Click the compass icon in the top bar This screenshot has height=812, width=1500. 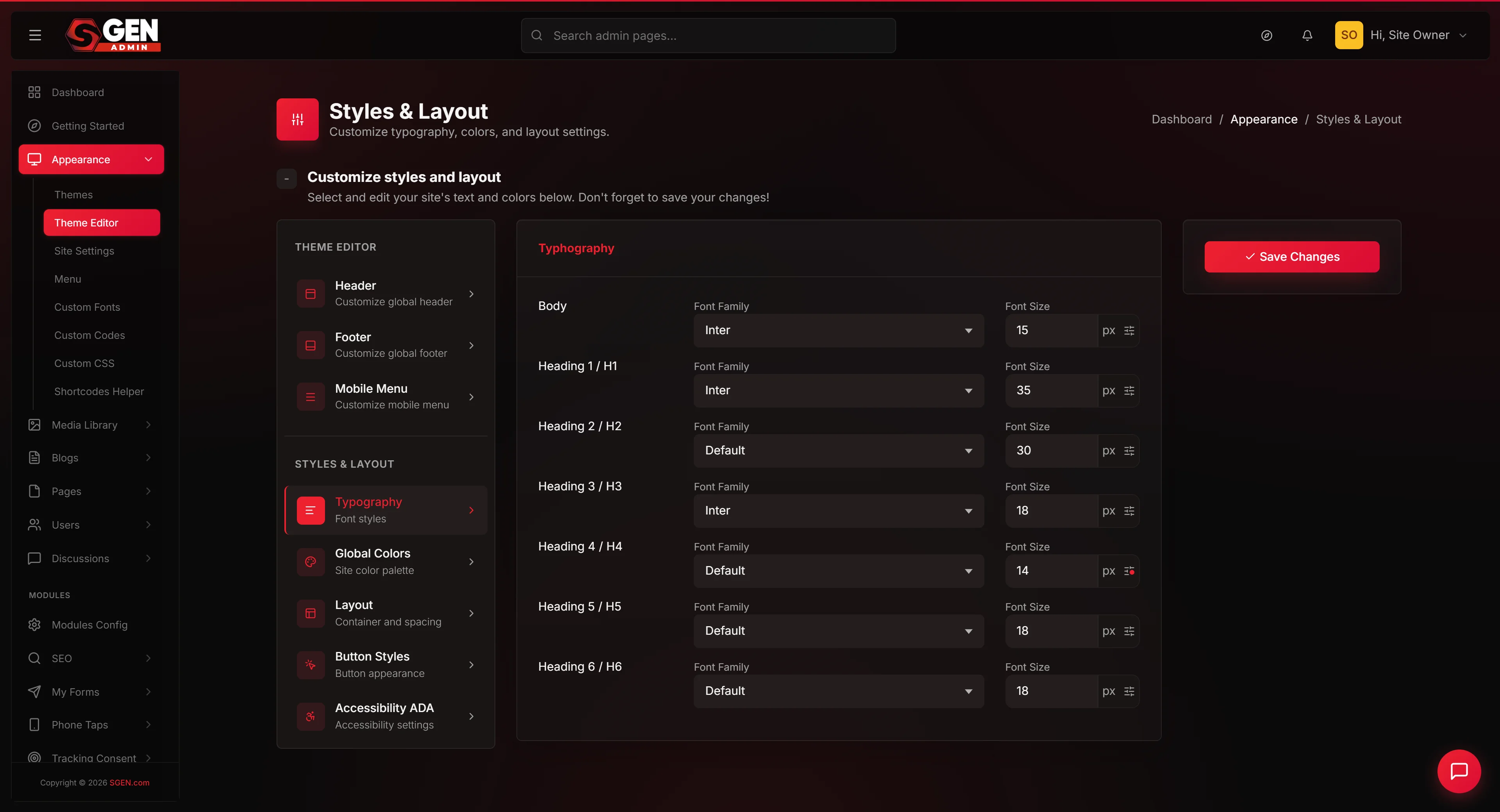(x=1266, y=36)
